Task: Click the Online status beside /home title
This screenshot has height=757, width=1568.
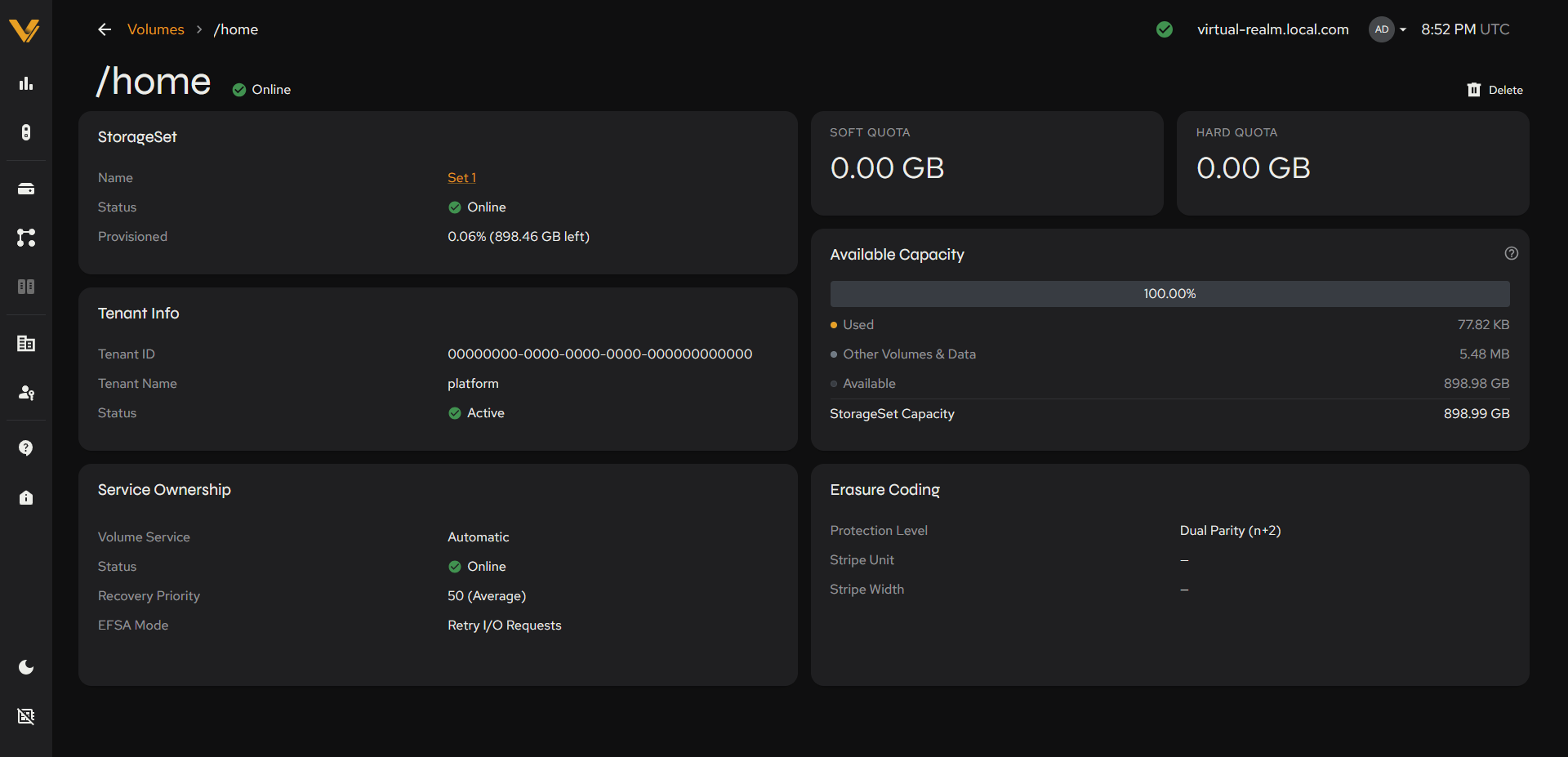Action: point(261,89)
